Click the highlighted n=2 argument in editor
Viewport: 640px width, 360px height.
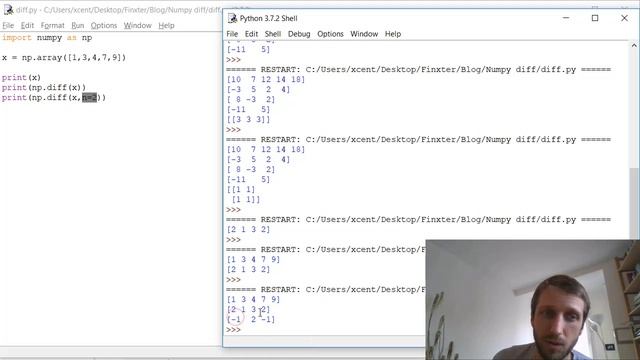point(89,98)
